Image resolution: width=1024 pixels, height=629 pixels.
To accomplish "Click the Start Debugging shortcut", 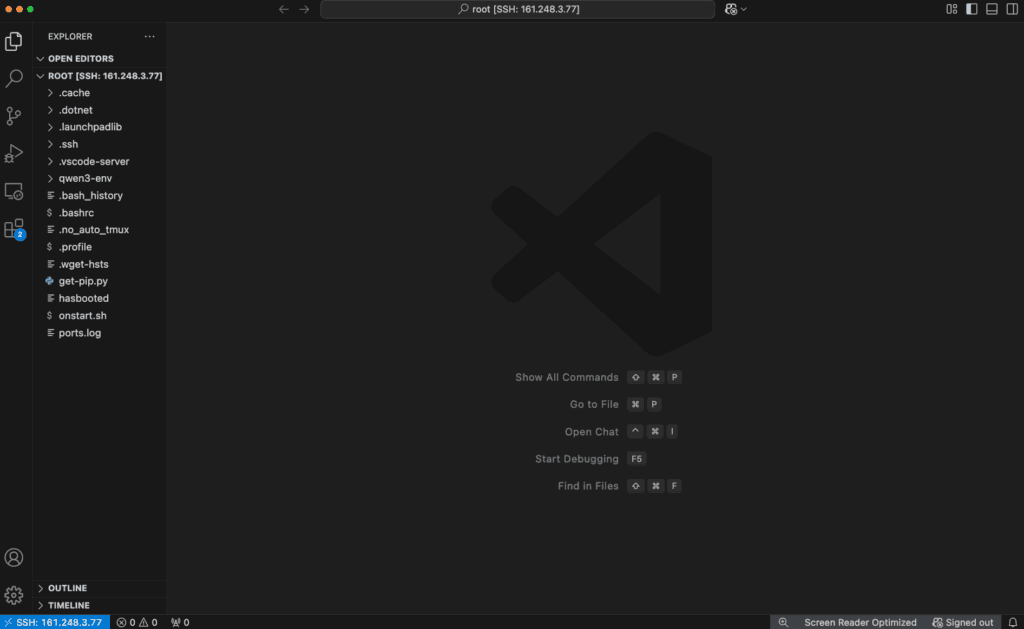I will (x=590, y=459).
